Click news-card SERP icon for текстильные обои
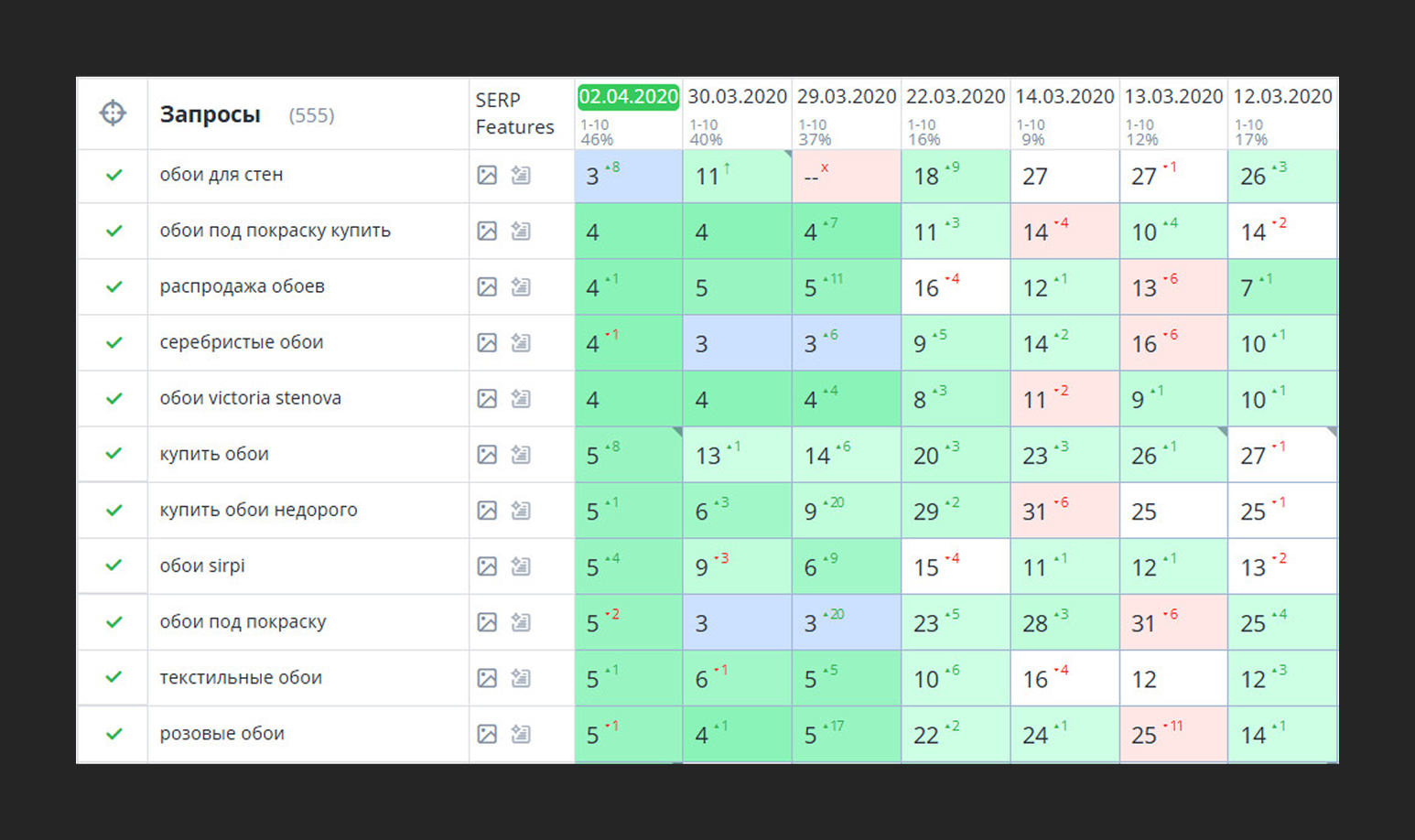1415x840 pixels. (521, 677)
